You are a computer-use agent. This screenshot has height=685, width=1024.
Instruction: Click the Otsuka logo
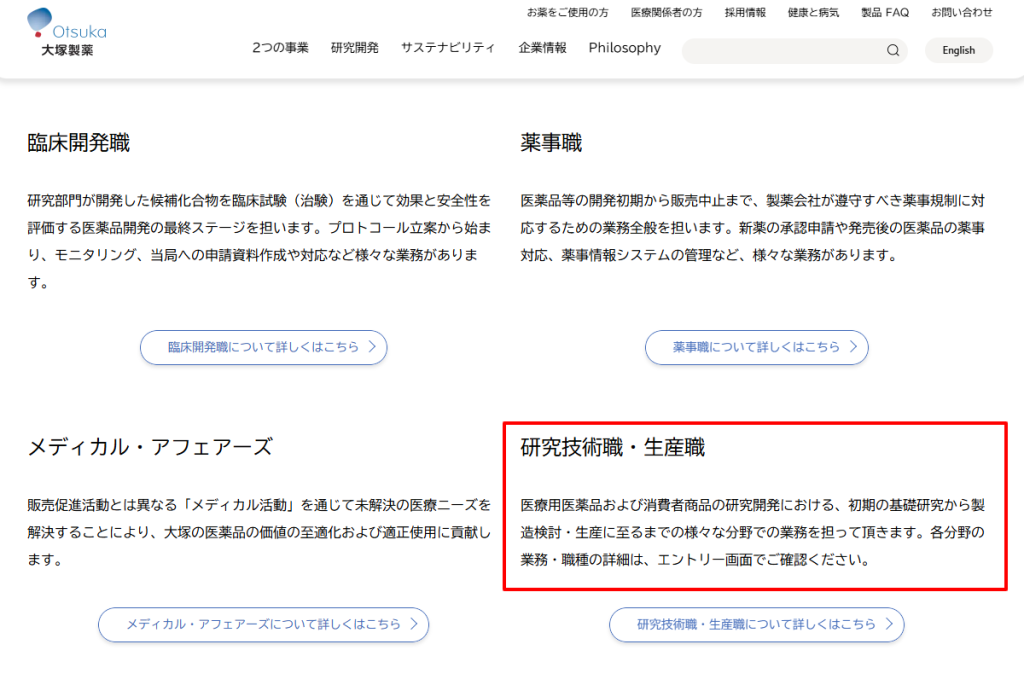click(67, 32)
